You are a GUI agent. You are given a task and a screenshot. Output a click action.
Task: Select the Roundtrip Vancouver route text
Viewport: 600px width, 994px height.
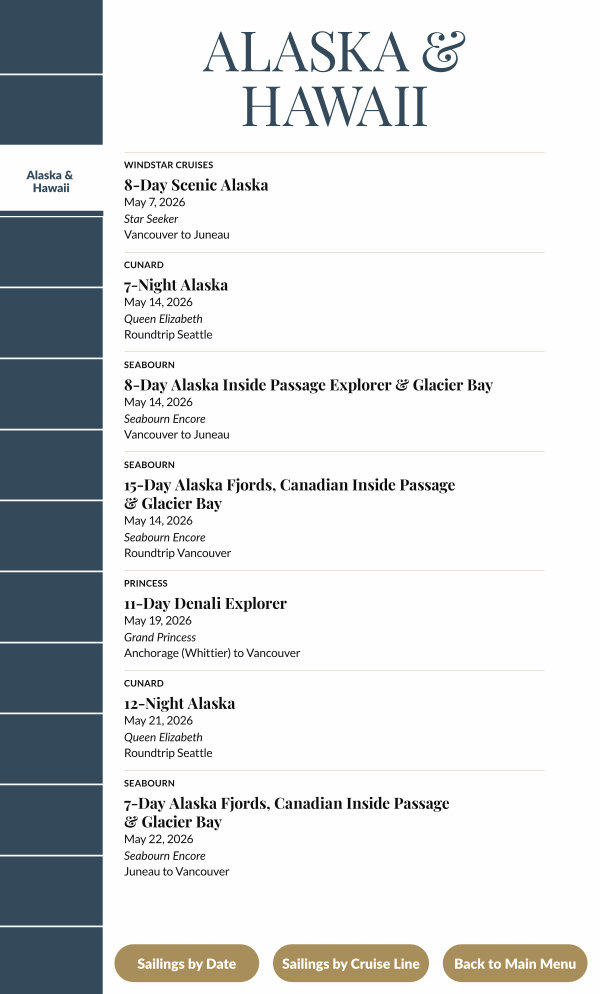tap(177, 553)
